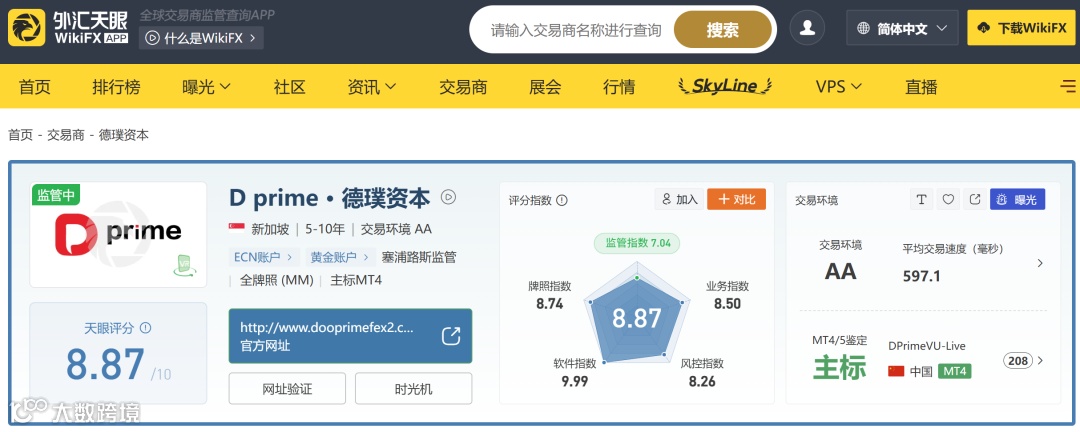Expand the VPS navigation dropdown
1080x432 pixels.
pos(839,87)
